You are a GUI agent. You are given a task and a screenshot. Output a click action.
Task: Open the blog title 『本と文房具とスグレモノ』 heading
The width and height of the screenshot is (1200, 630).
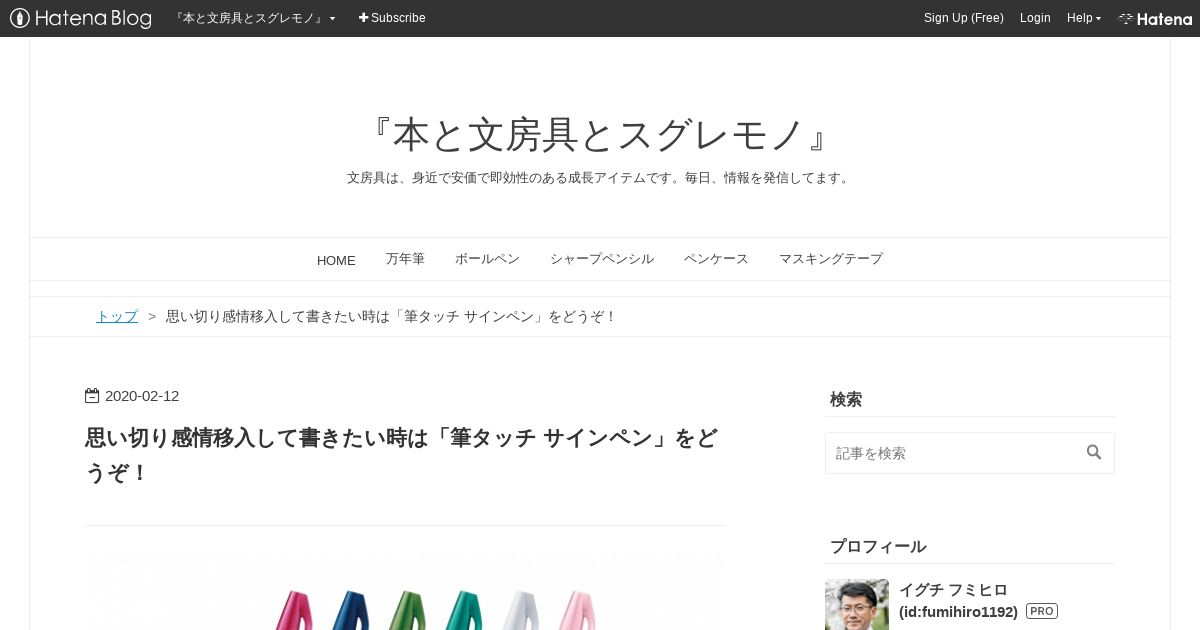[600, 136]
